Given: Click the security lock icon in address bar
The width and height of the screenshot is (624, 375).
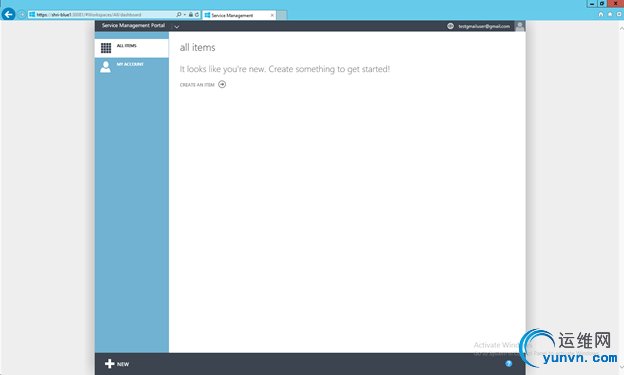Looking at the screenshot, I should click(x=191, y=15).
